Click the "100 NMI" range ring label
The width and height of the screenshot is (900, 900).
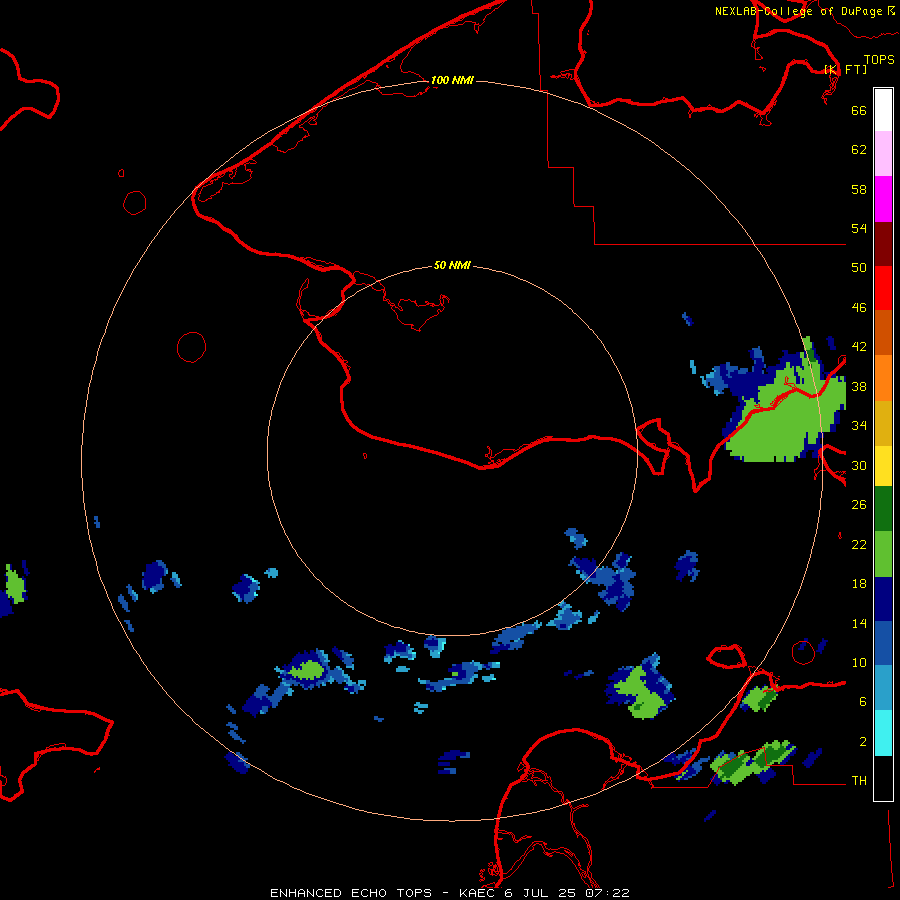click(x=452, y=80)
